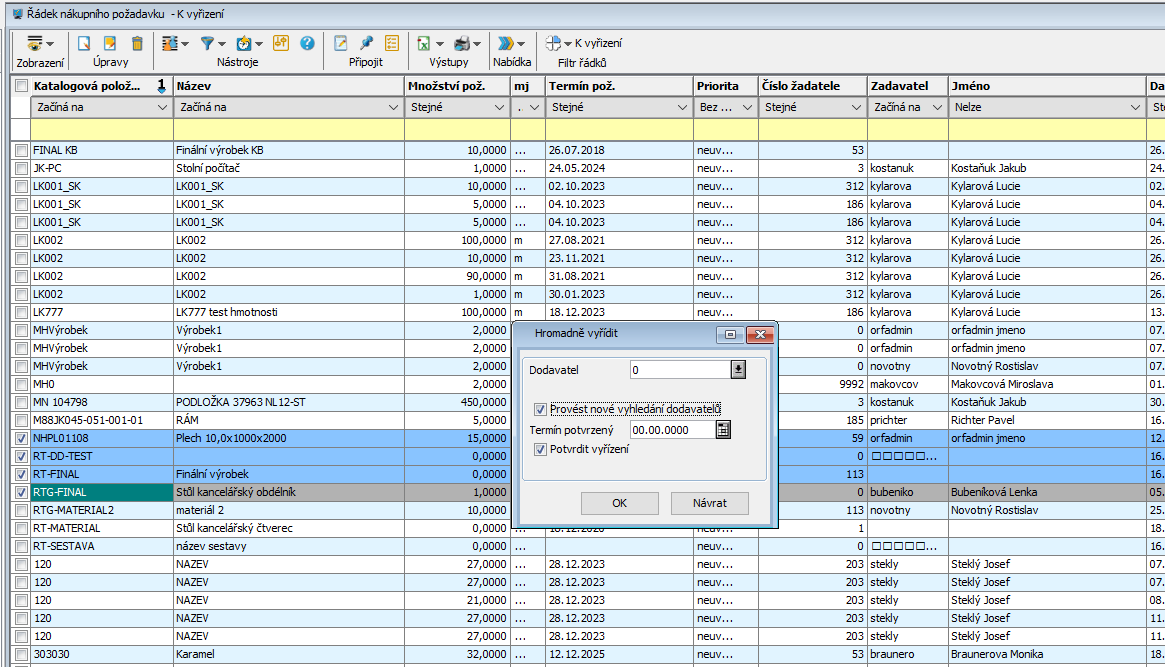Click the Excel export icon in Výstupy
This screenshot has width=1165, height=667.
[x=425, y=44]
